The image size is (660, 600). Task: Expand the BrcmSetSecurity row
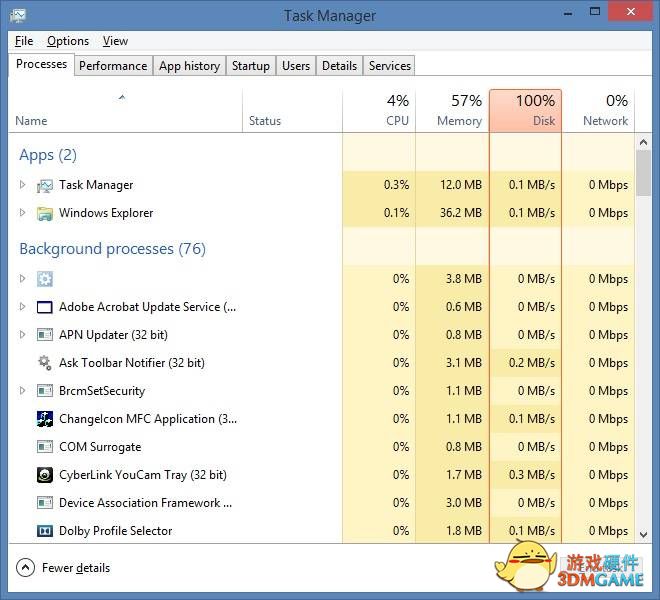point(22,390)
